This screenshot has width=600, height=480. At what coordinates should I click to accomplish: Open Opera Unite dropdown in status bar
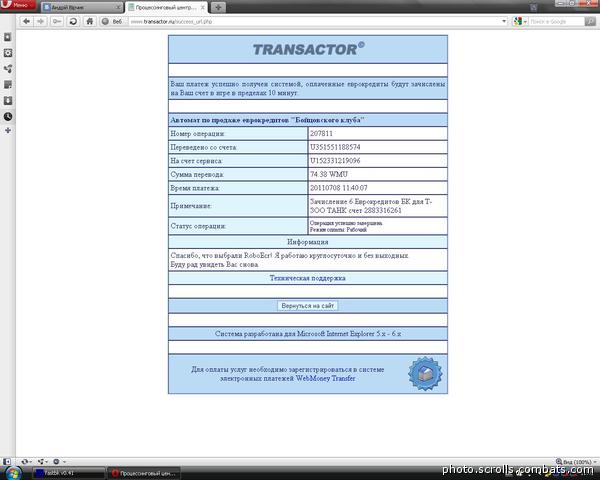(42, 462)
